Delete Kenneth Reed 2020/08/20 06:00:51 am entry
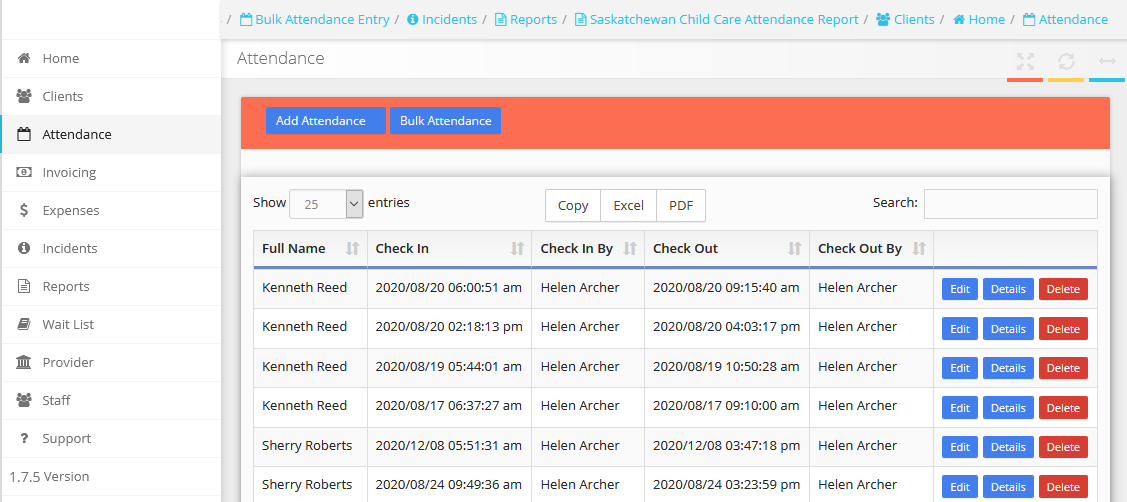 pos(1063,289)
